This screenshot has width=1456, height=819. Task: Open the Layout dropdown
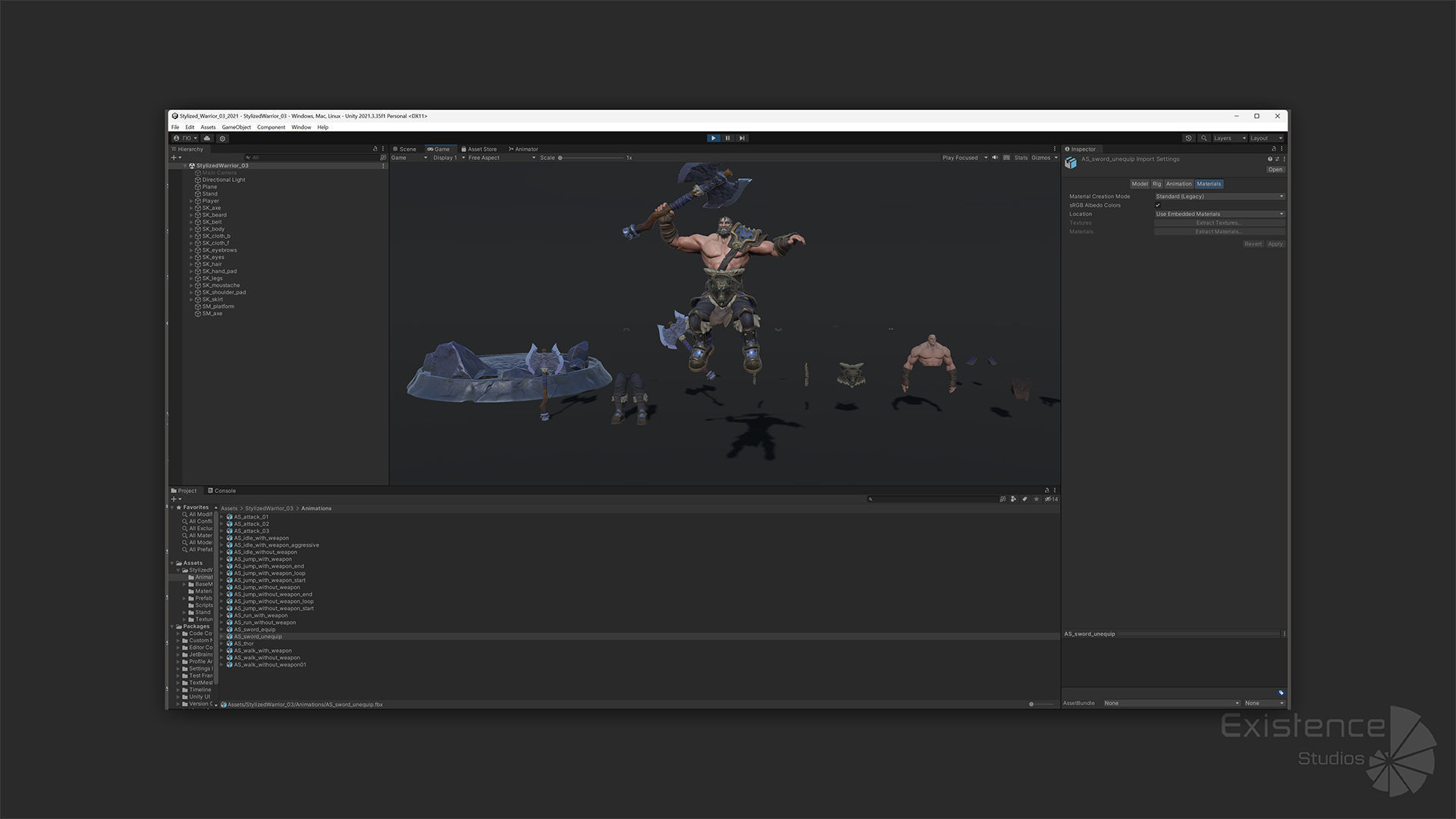pyautogui.click(x=1266, y=138)
